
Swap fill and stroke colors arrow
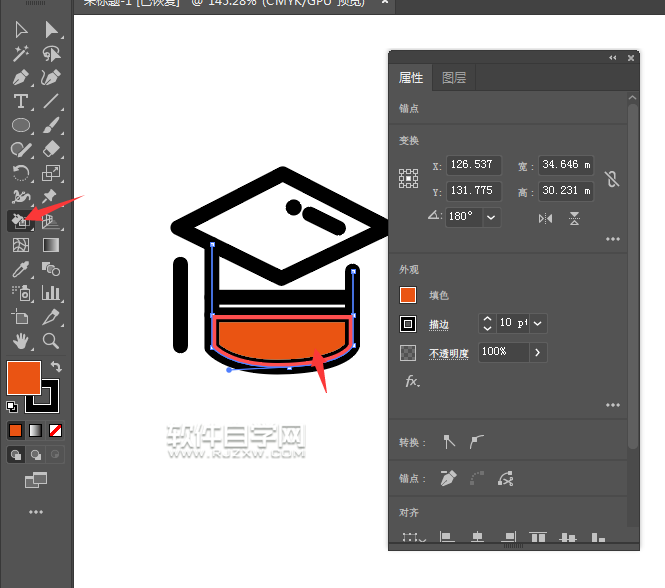point(56,367)
